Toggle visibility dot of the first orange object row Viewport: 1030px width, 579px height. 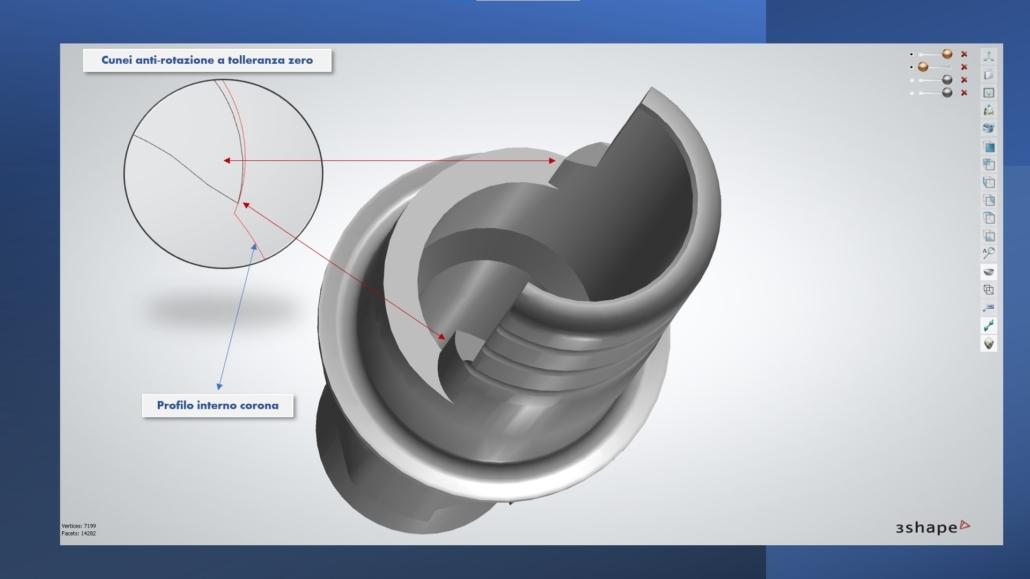coord(911,55)
